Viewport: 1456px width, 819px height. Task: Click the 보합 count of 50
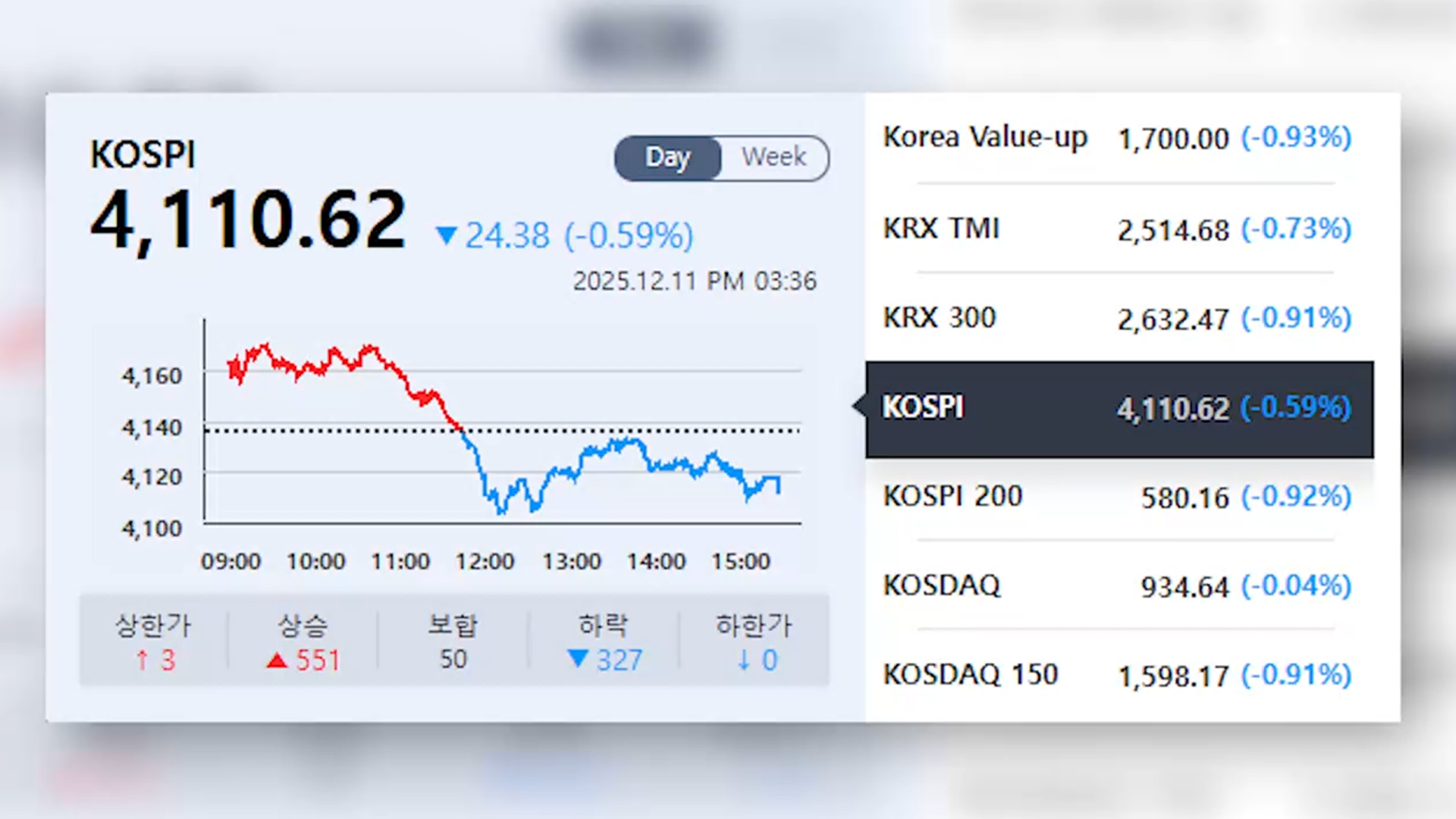point(453,659)
